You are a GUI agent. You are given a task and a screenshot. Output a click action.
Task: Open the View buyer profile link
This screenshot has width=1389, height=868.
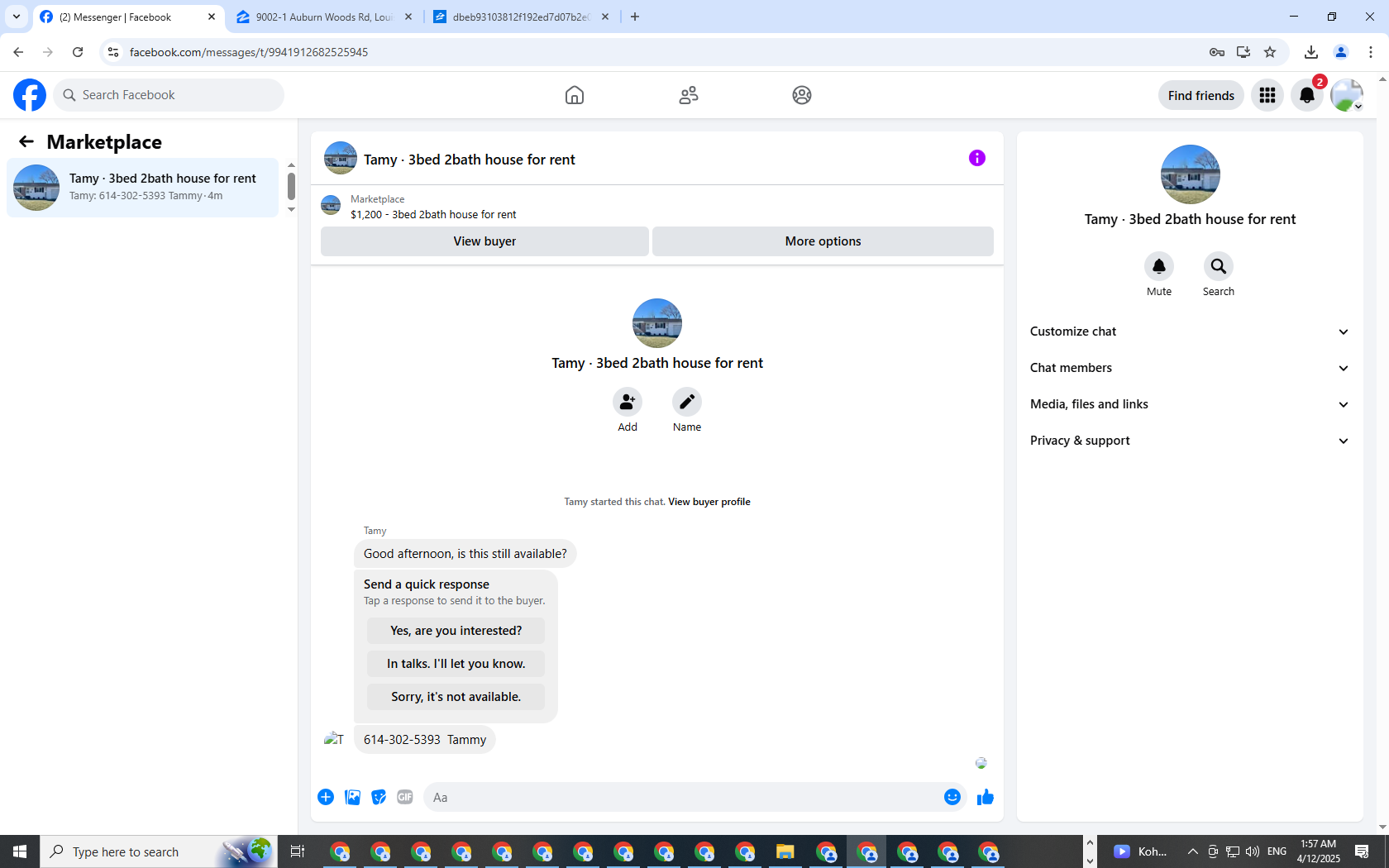[709, 502]
